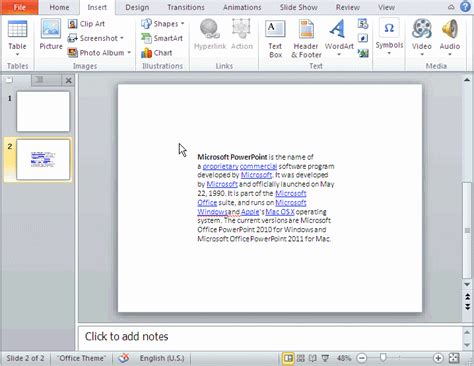Open the Video dropdown arrow
Image resolution: width=474 pixels, height=366 pixels.
point(422,55)
